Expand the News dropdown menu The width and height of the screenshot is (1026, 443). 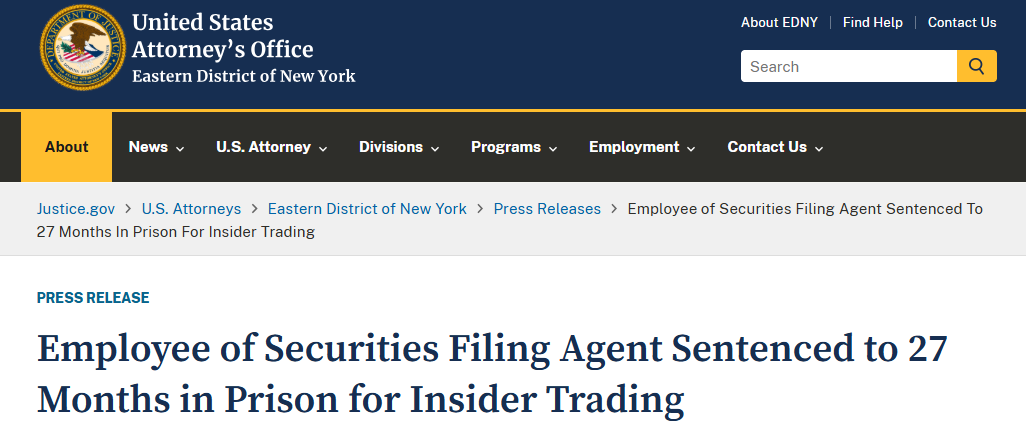coord(156,147)
